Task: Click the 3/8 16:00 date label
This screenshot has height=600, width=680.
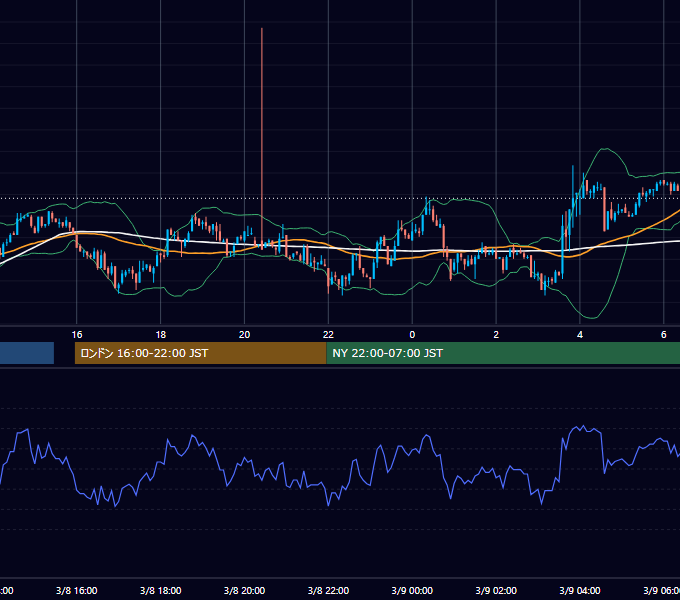Action: [x=77, y=590]
